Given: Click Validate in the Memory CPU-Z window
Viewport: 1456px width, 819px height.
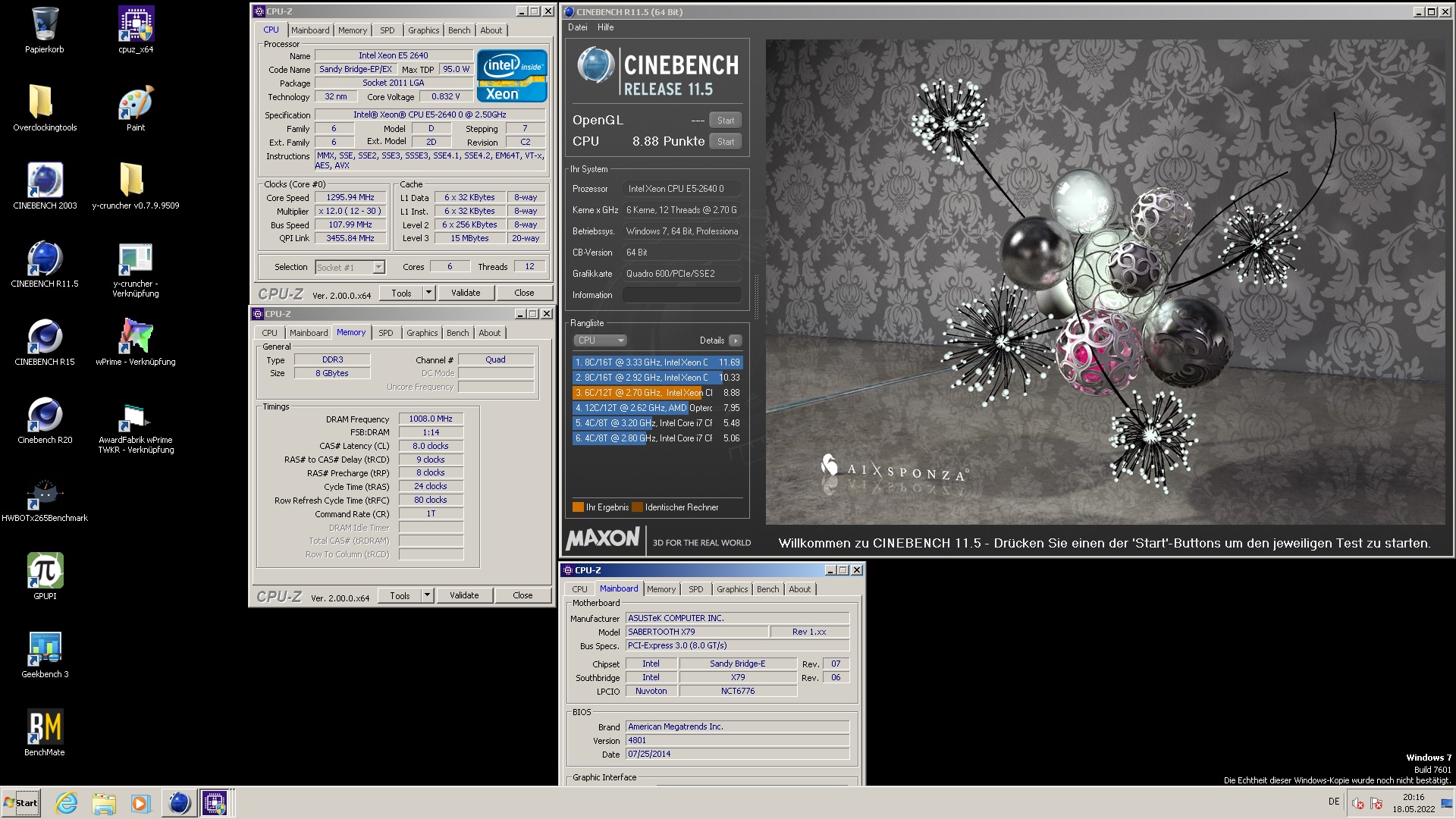Looking at the screenshot, I should [464, 595].
